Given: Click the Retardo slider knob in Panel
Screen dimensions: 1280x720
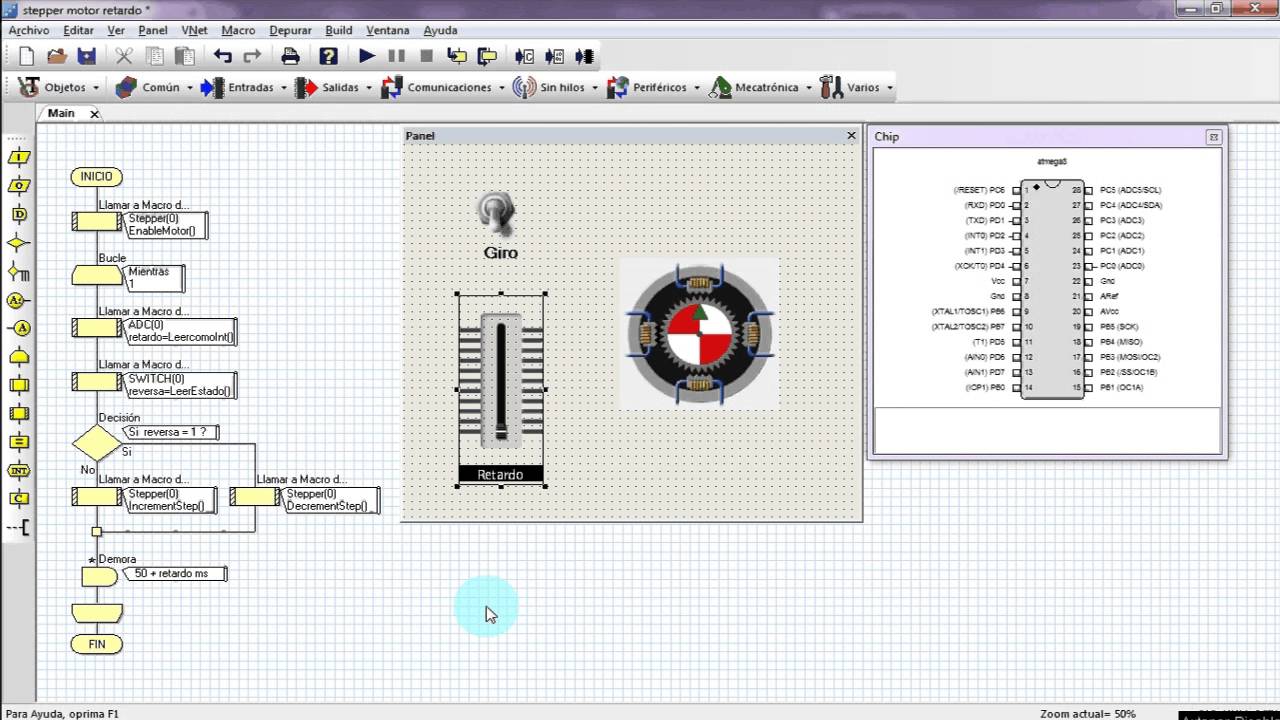Looking at the screenshot, I should coord(501,434).
